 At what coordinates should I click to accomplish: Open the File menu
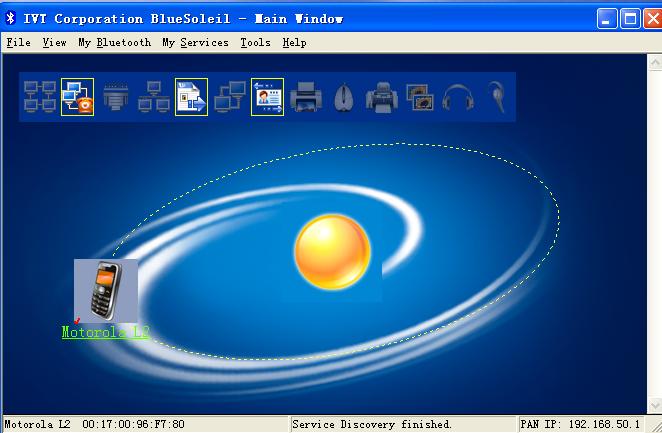(x=19, y=43)
